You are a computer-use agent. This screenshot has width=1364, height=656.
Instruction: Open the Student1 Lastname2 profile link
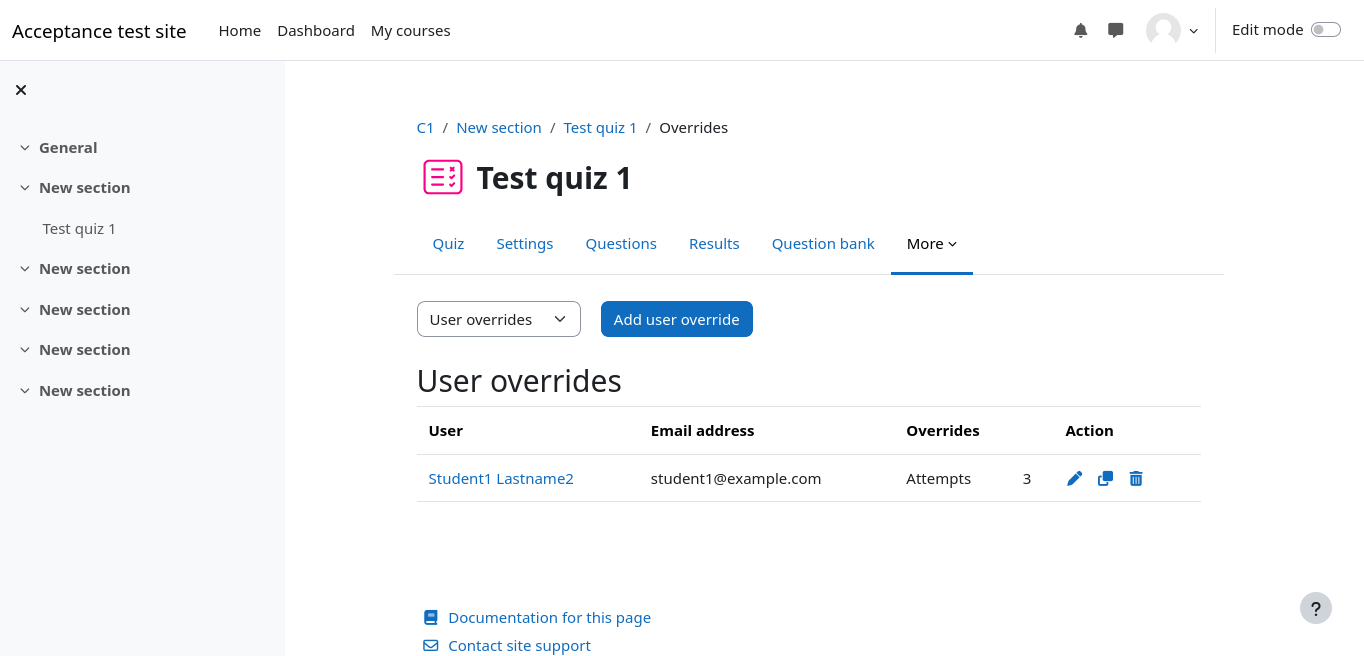coord(501,479)
